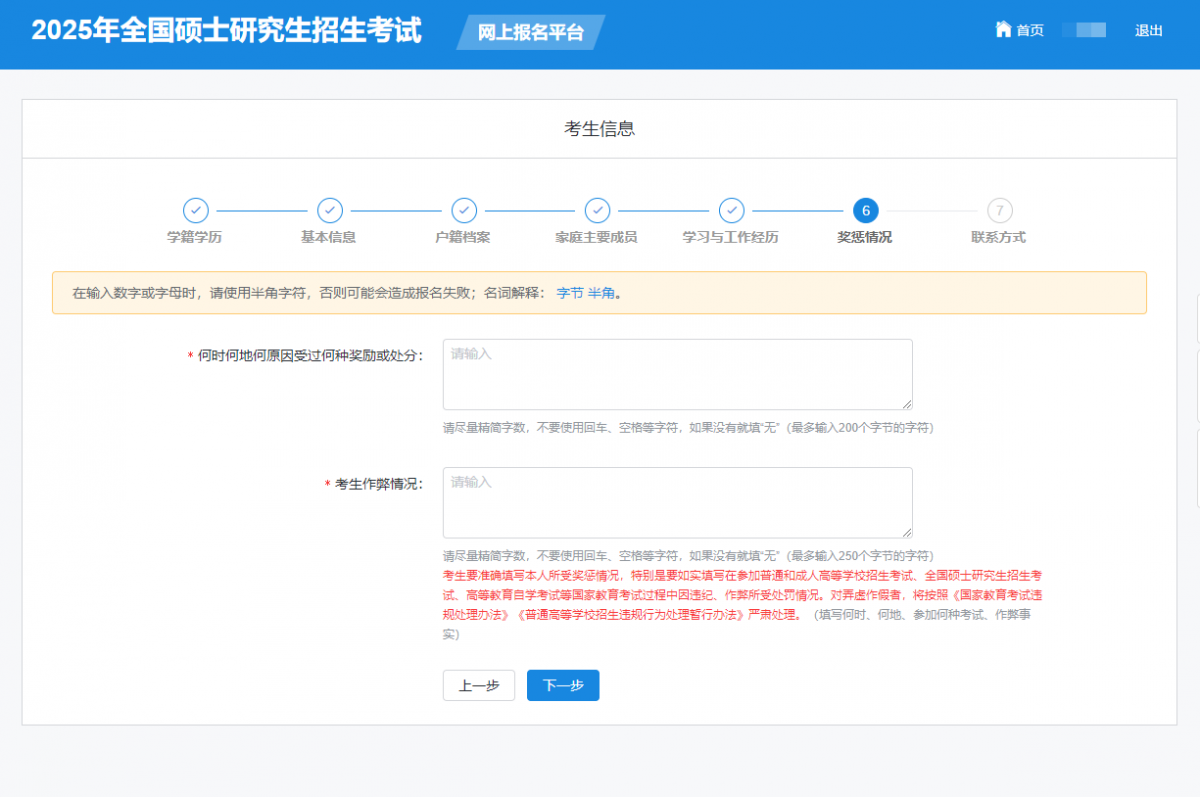Click the 退出 logout link

pos(1148,31)
